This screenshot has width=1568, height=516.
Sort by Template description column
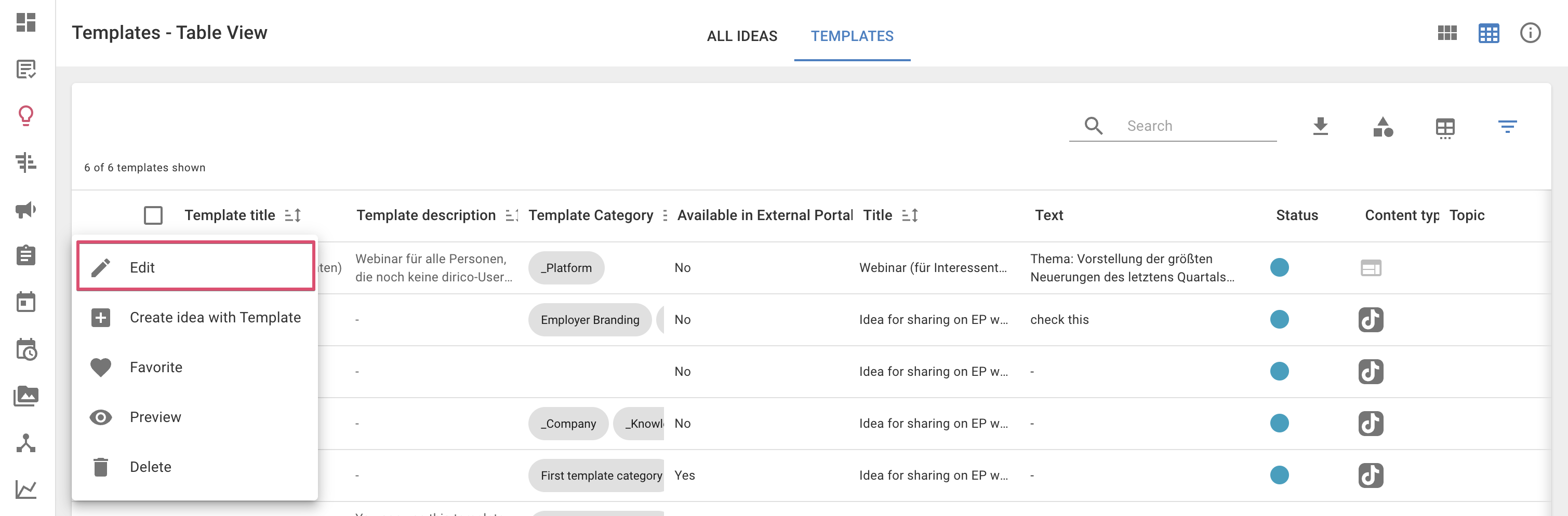click(x=511, y=215)
